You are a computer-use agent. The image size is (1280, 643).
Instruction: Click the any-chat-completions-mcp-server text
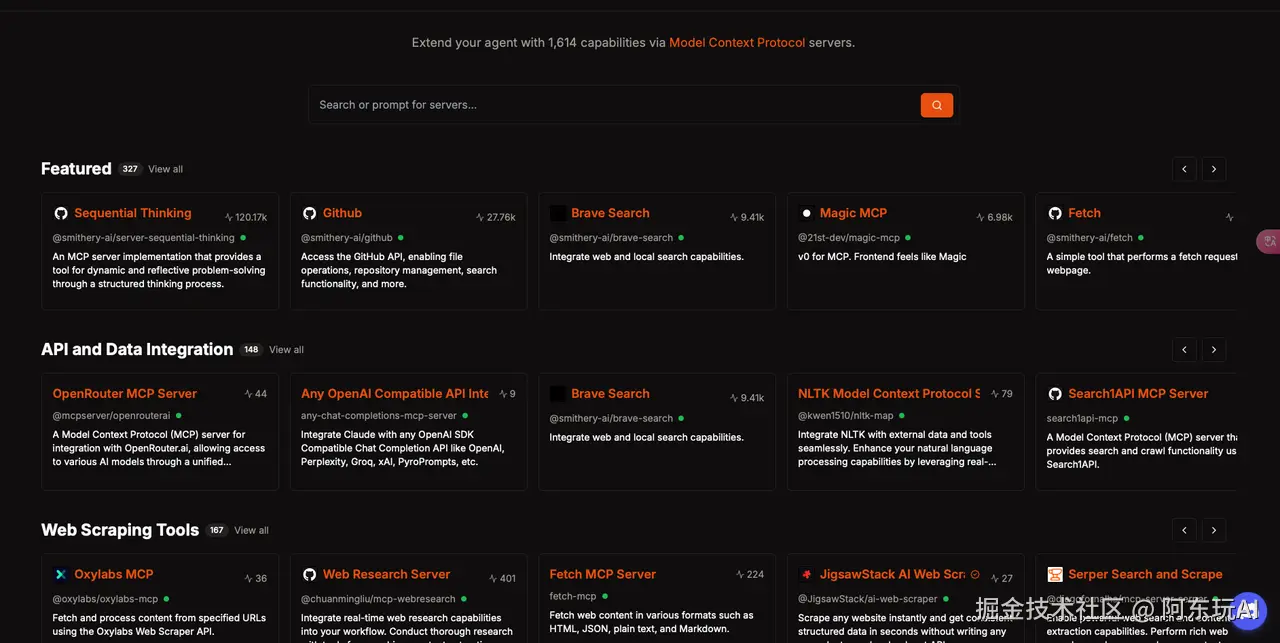[x=379, y=415]
